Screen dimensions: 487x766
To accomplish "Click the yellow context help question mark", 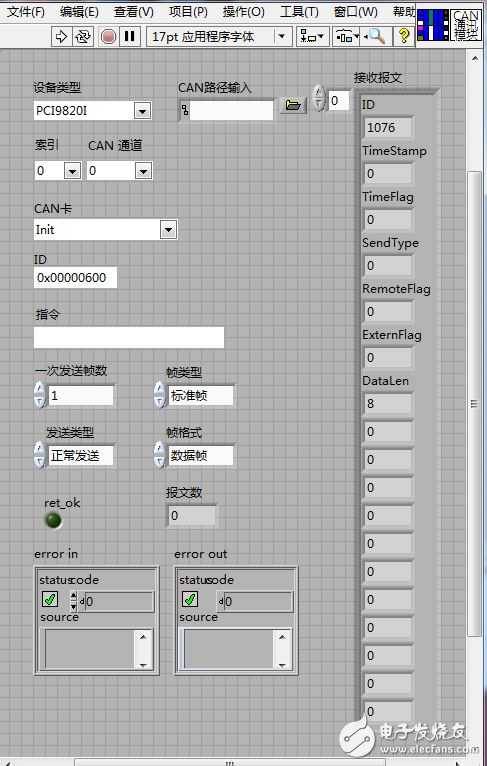I will click(403, 36).
